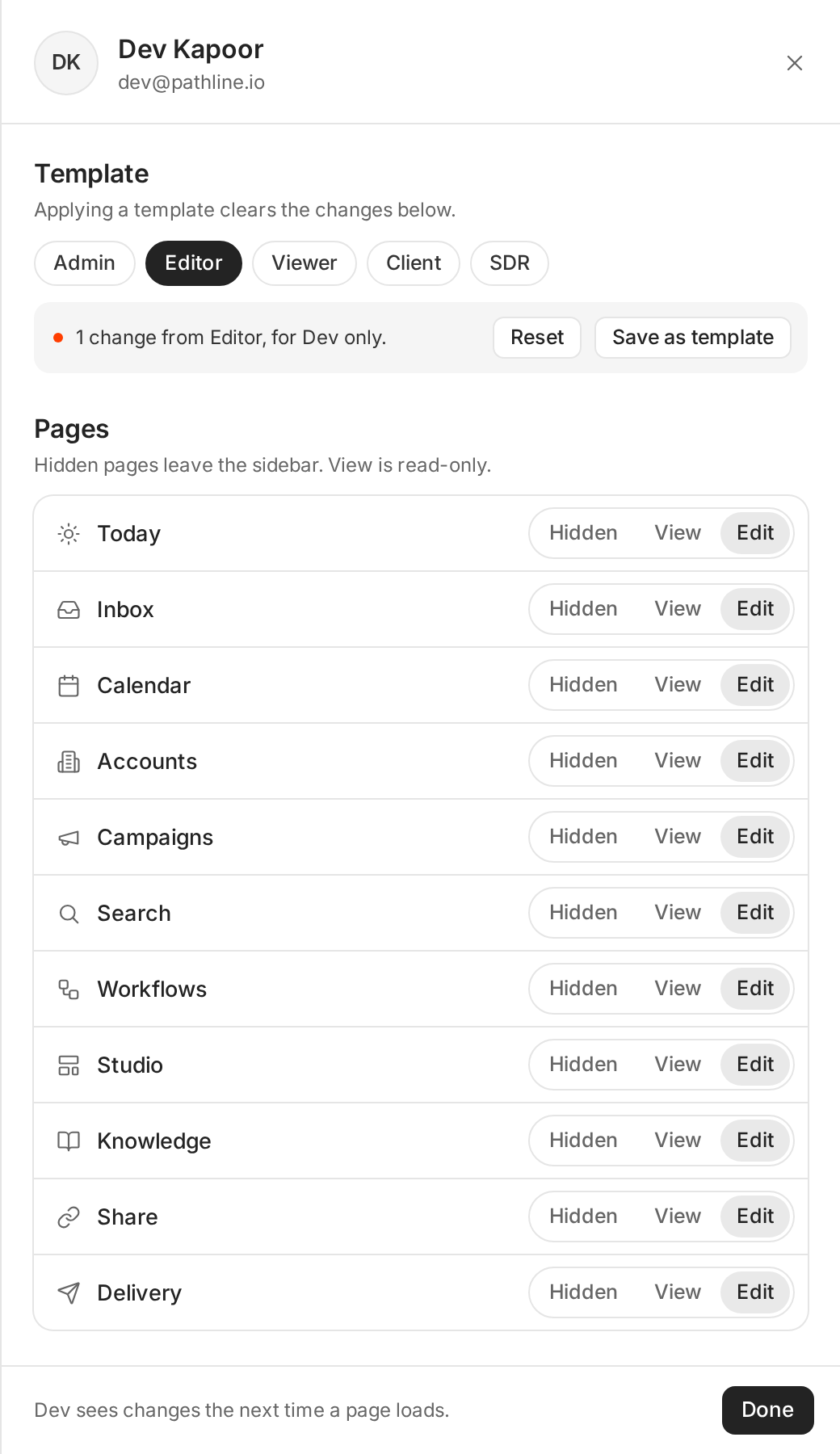Click the Knowledge page label
This screenshot has width=840, height=1454.
(x=154, y=1141)
